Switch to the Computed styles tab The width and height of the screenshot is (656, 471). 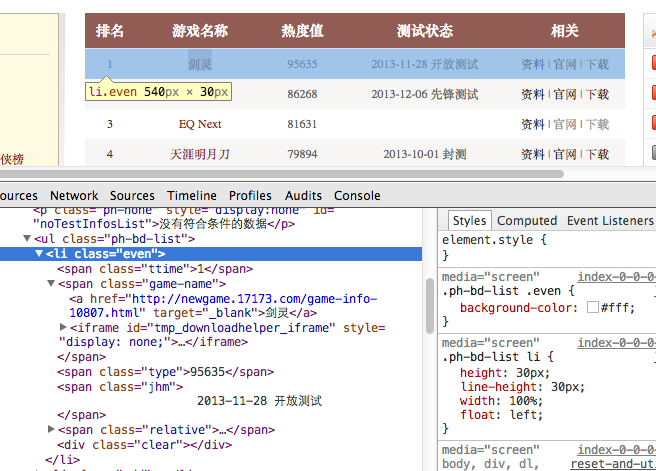(527, 220)
